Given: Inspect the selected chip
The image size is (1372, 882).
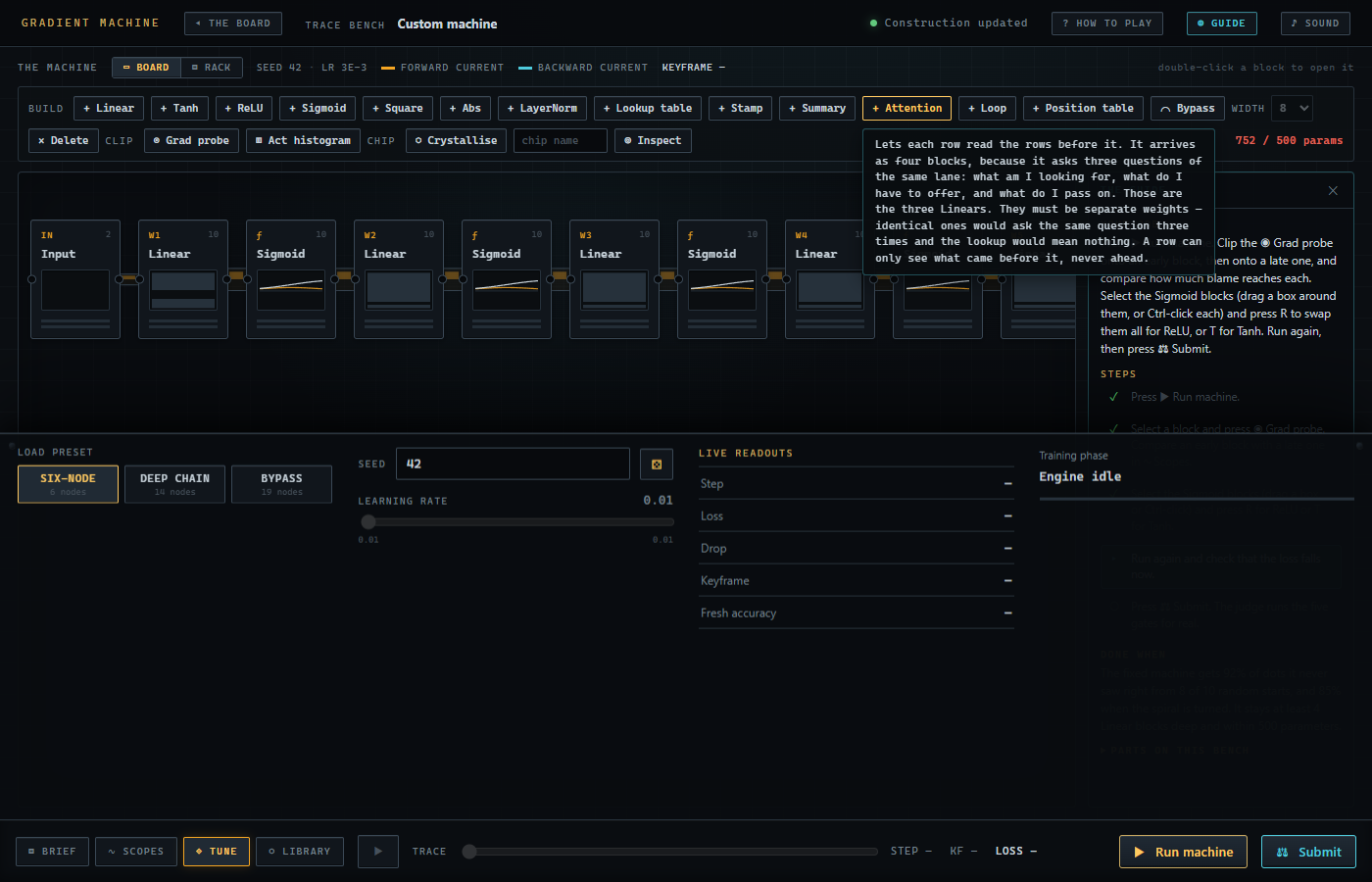Looking at the screenshot, I should [x=653, y=141].
